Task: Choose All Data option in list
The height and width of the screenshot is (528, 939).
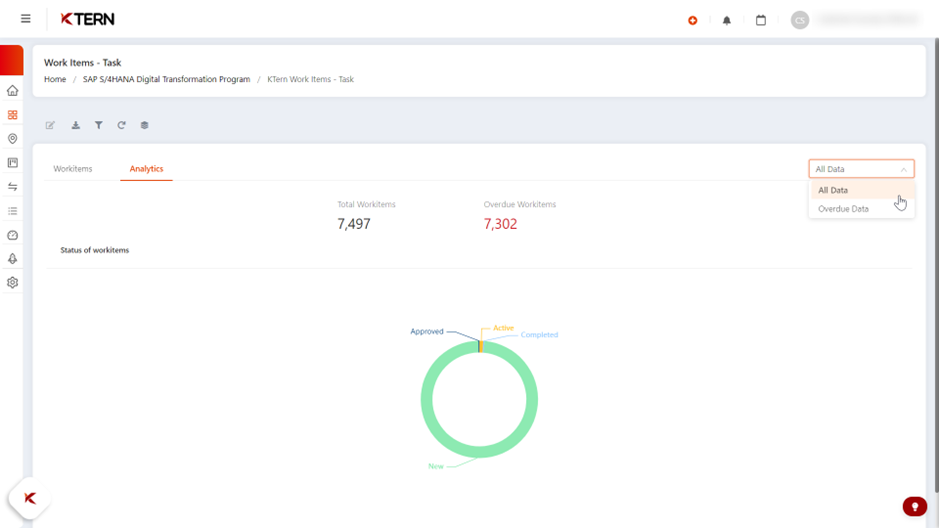Action: [862, 190]
